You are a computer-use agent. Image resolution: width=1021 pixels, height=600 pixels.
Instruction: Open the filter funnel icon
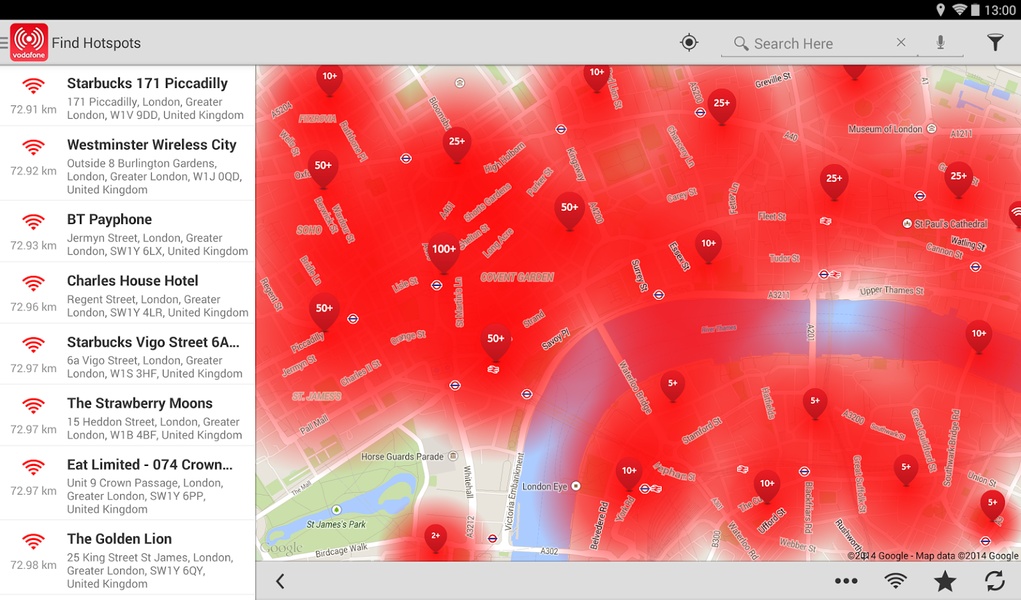point(995,42)
